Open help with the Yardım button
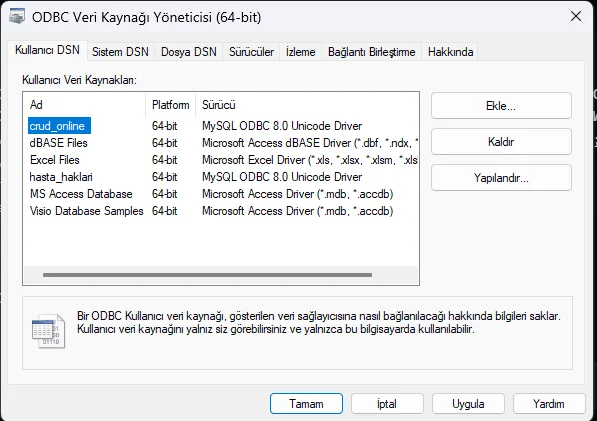The width and height of the screenshot is (597, 421). coord(549,403)
